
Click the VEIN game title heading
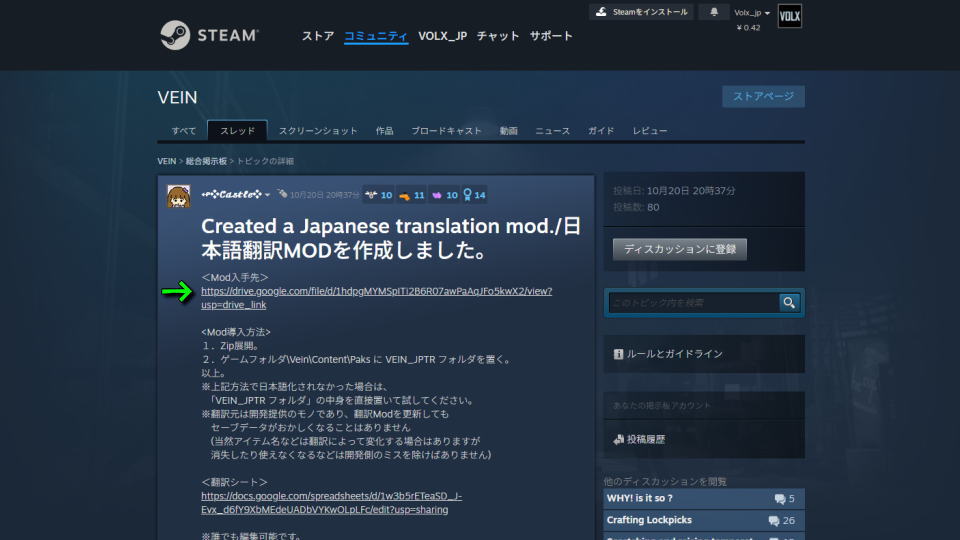[178, 97]
